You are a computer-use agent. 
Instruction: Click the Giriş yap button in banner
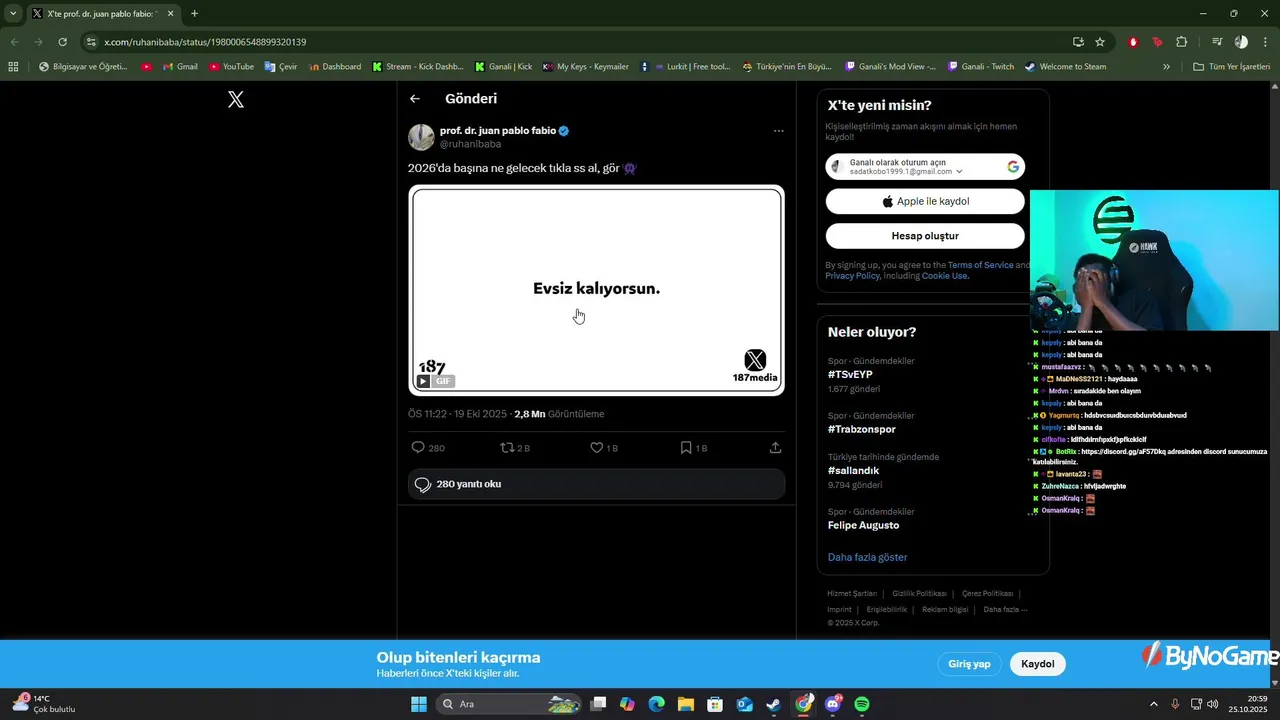click(969, 664)
